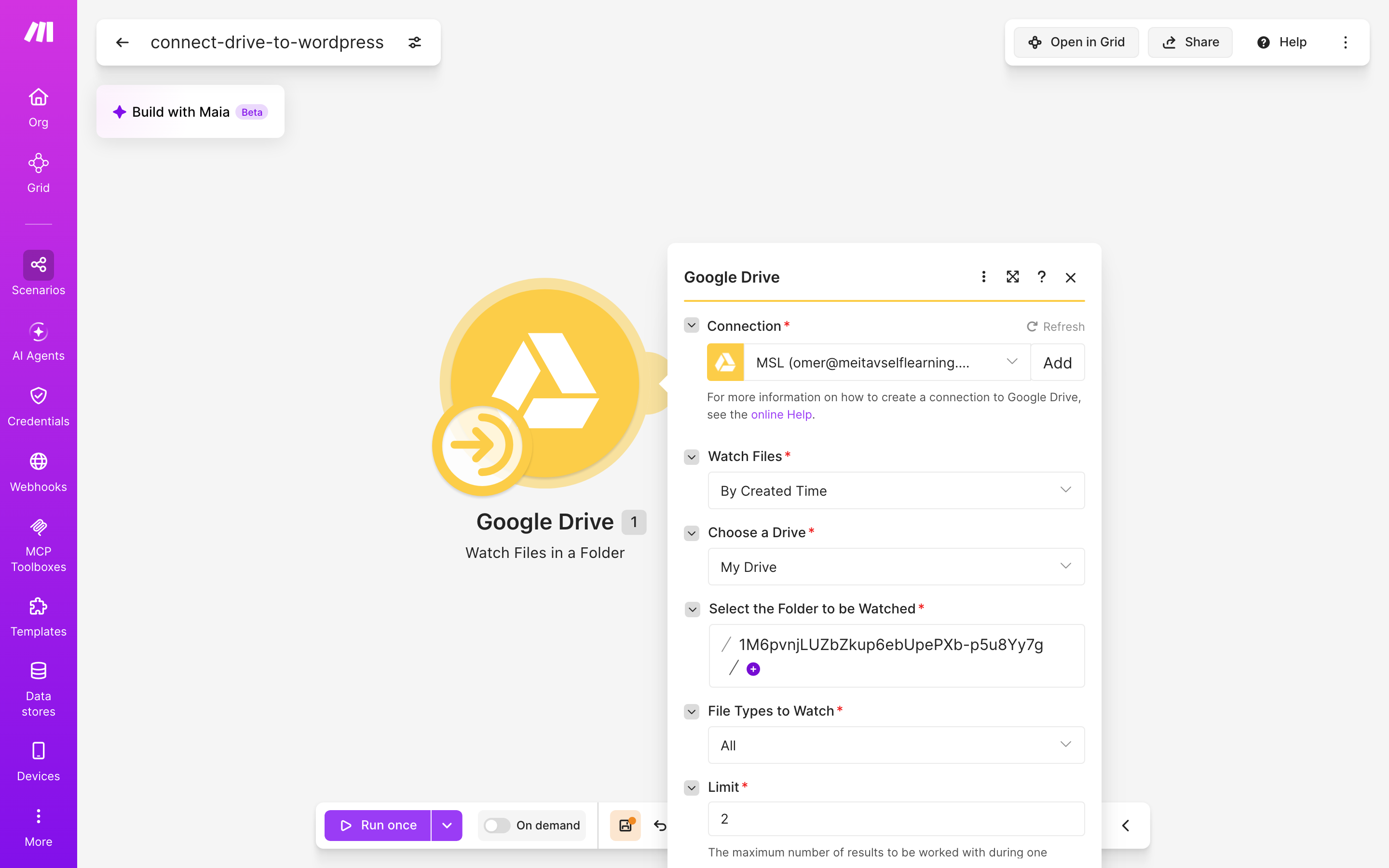Open the online Help link
The height and width of the screenshot is (868, 1389).
point(781,415)
